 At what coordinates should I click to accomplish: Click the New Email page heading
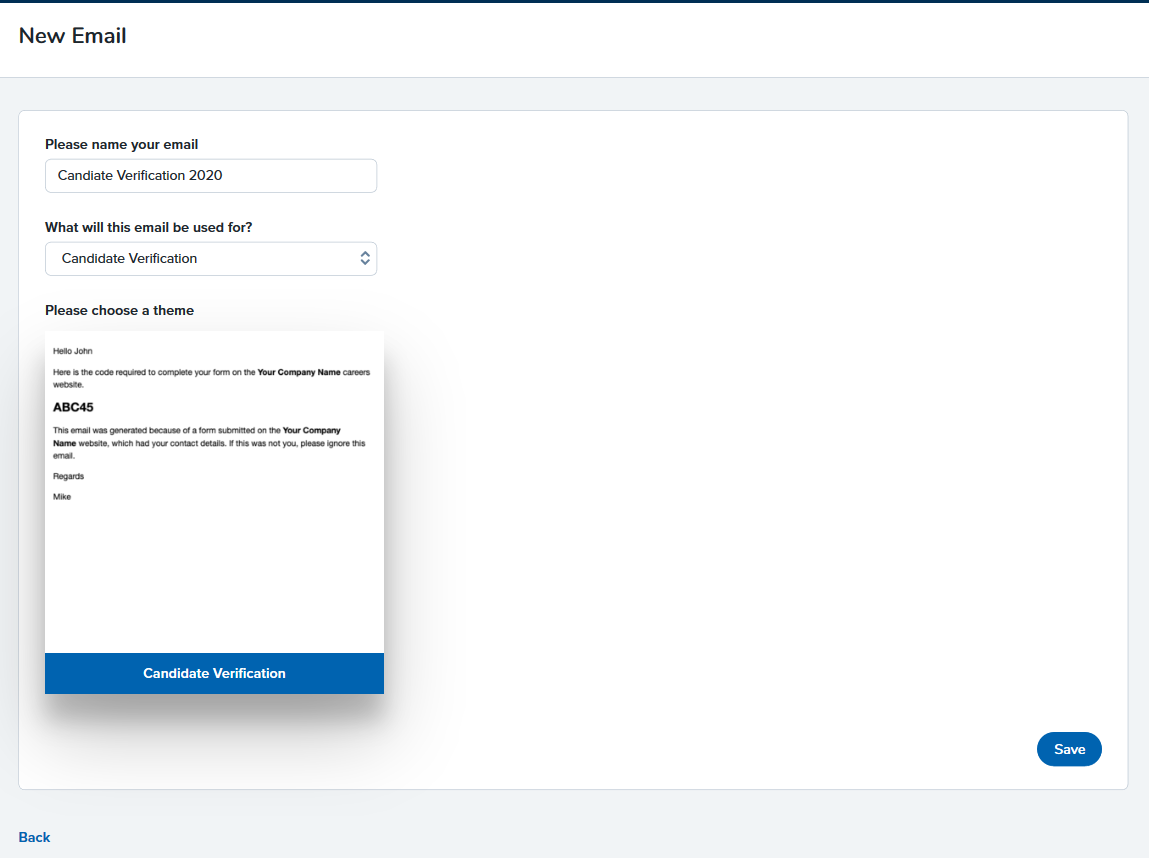73,36
